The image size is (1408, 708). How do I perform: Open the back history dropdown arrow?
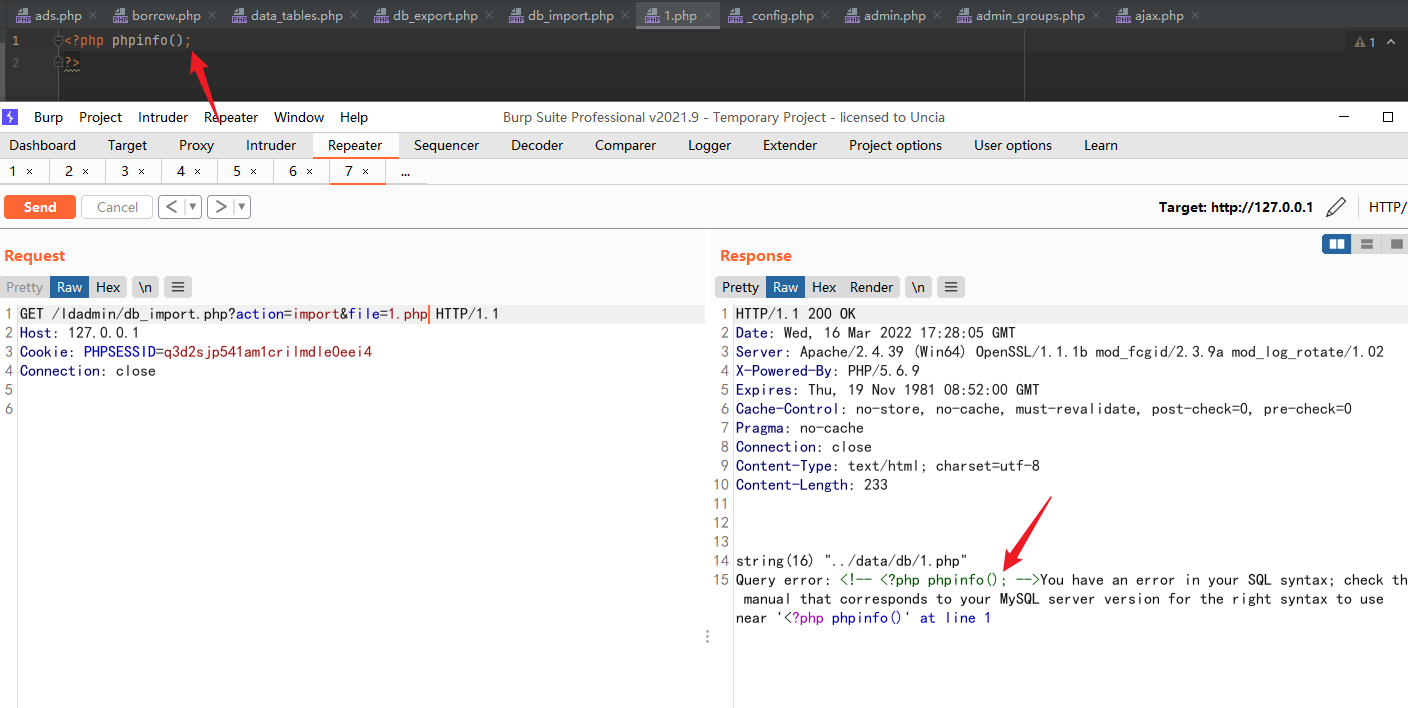[192, 207]
